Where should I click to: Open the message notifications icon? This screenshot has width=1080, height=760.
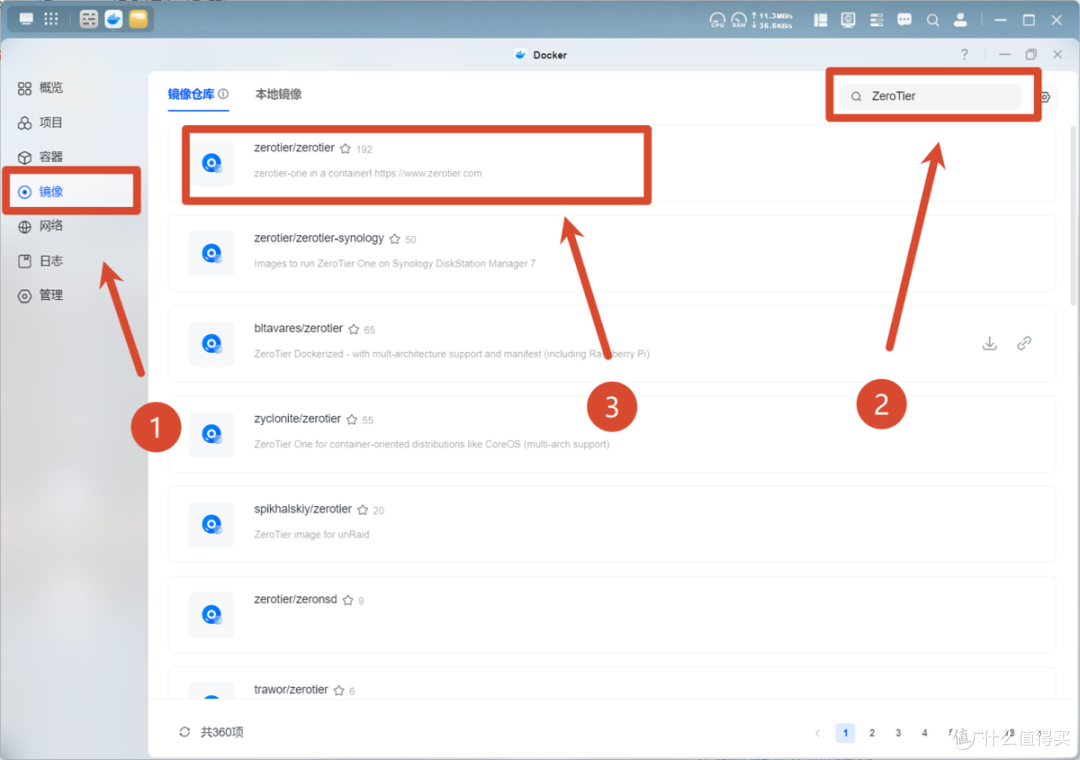[904, 20]
